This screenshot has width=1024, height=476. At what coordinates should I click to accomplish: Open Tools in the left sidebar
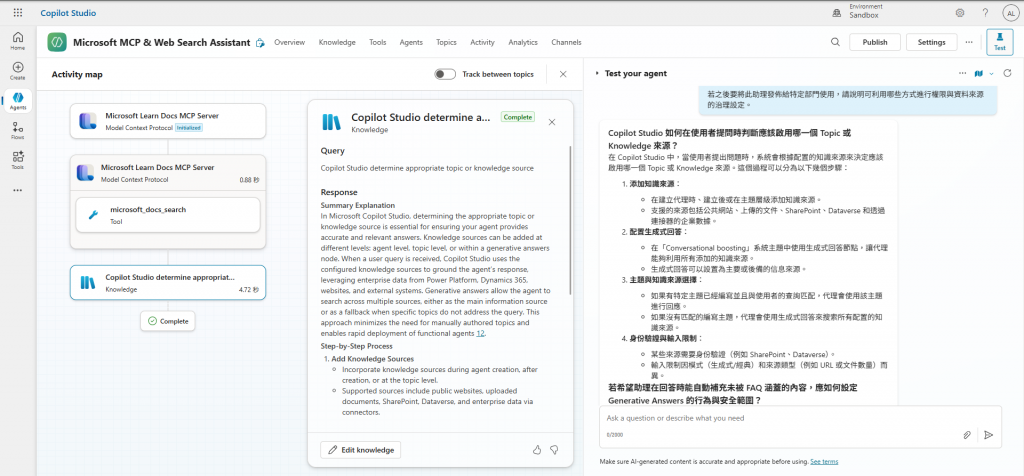(x=18, y=161)
